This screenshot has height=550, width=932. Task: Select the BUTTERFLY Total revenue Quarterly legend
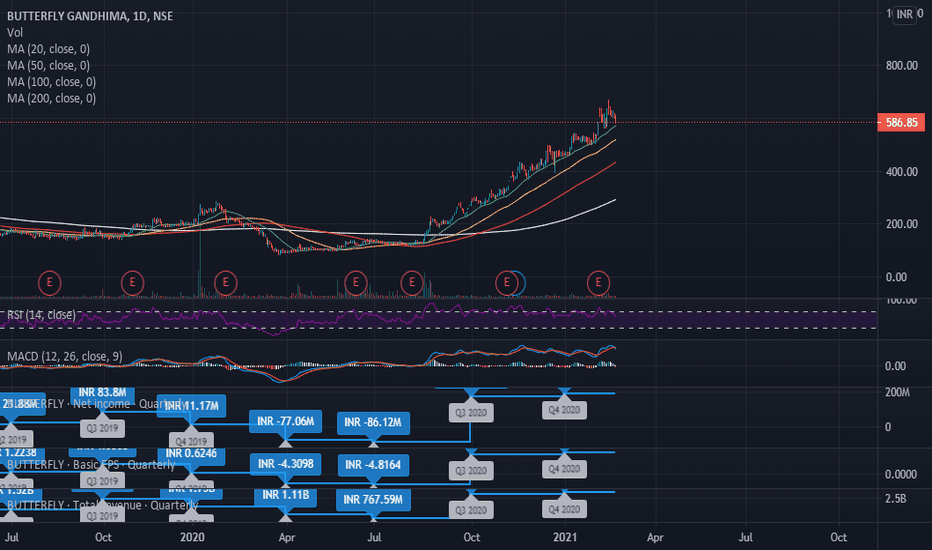tap(102, 505)
